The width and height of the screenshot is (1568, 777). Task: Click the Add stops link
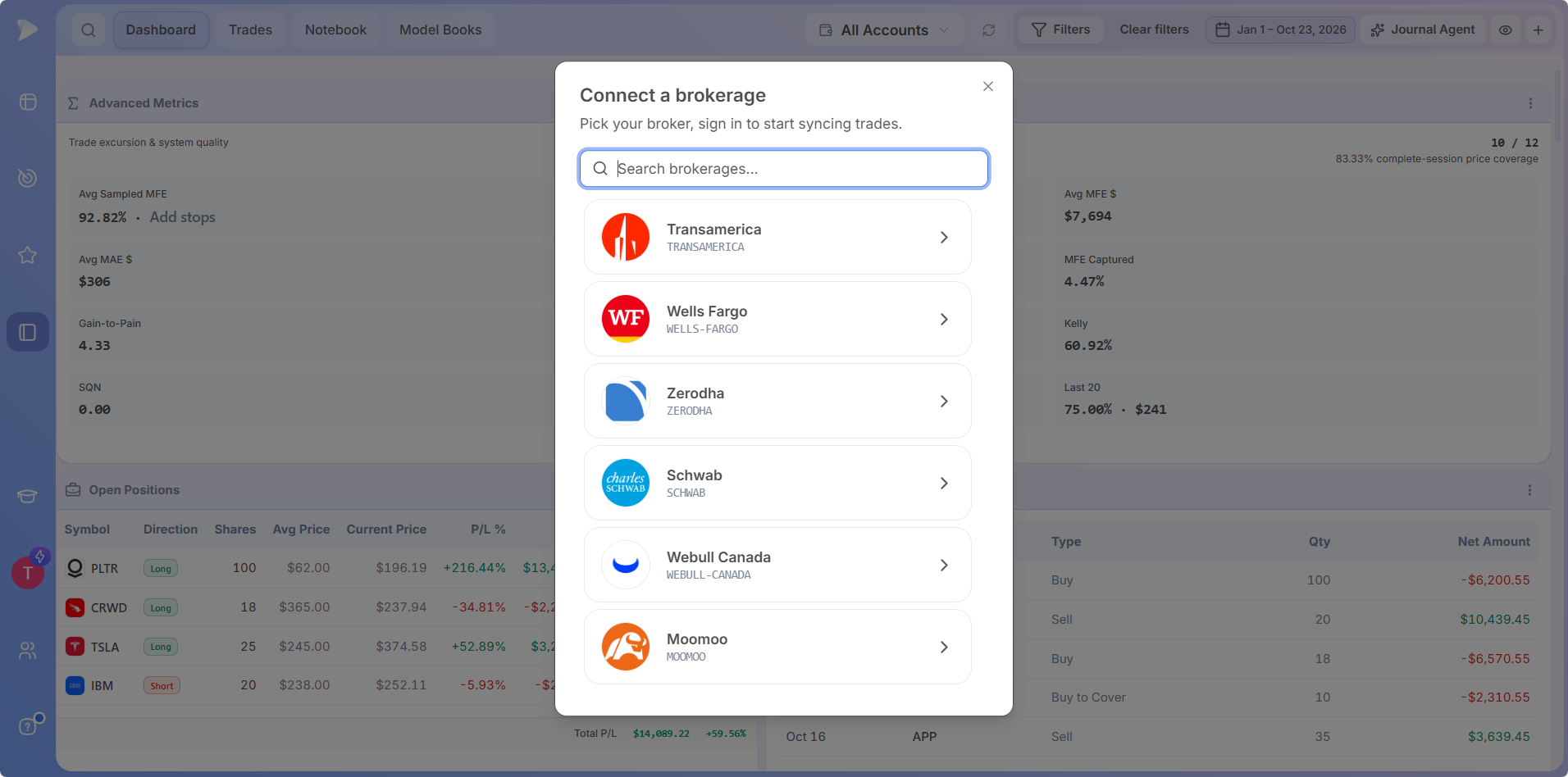(x=182, y=217)
